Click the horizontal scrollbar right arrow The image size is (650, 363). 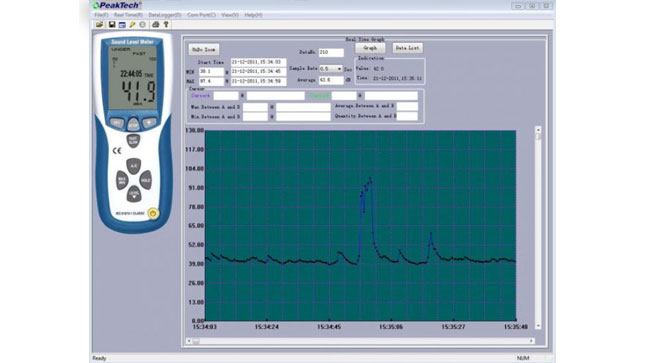531,341
